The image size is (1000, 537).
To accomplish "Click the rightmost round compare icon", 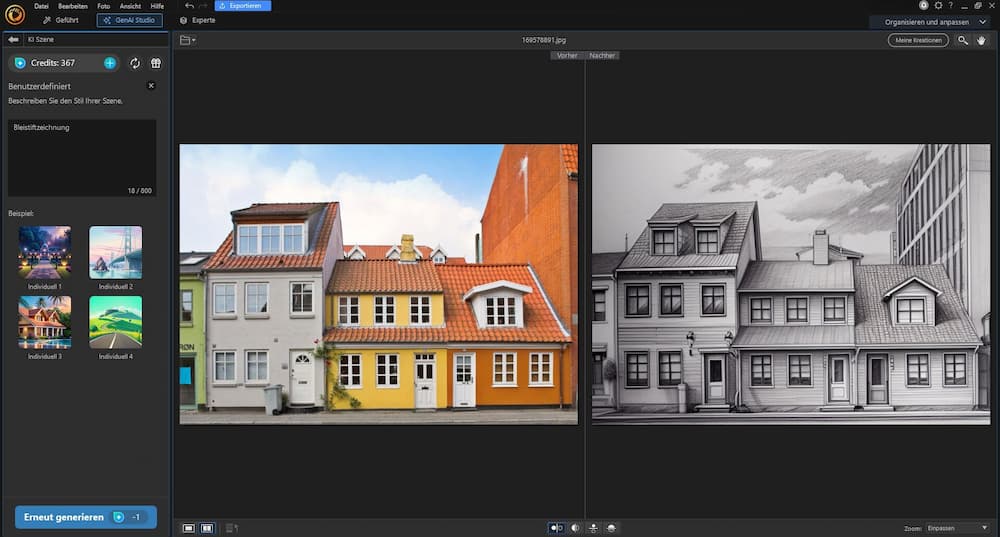I will click(611, 528).
